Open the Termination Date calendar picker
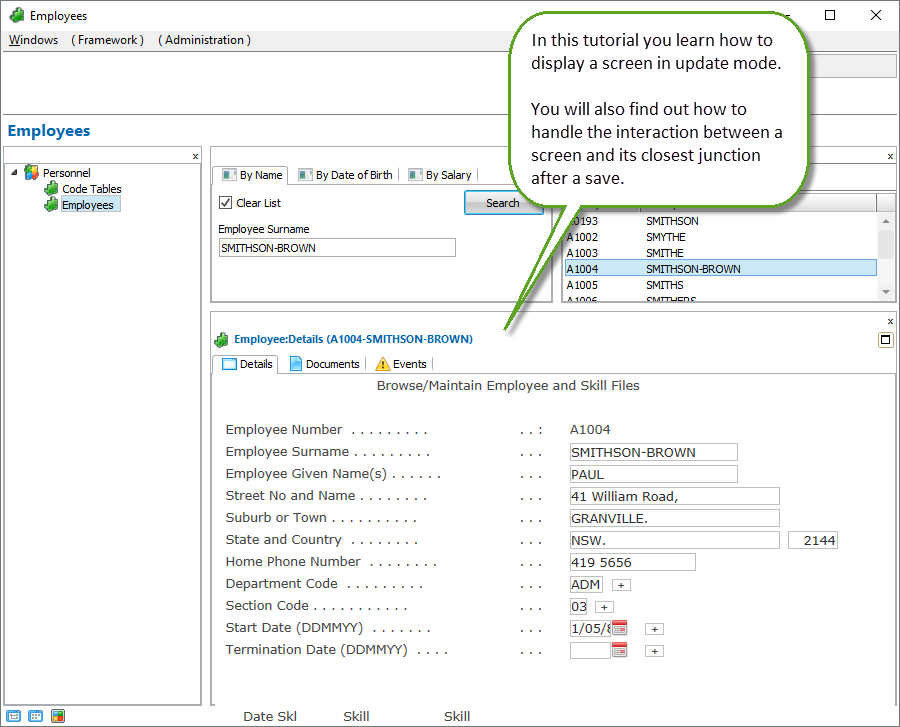 tap(619, 650)
